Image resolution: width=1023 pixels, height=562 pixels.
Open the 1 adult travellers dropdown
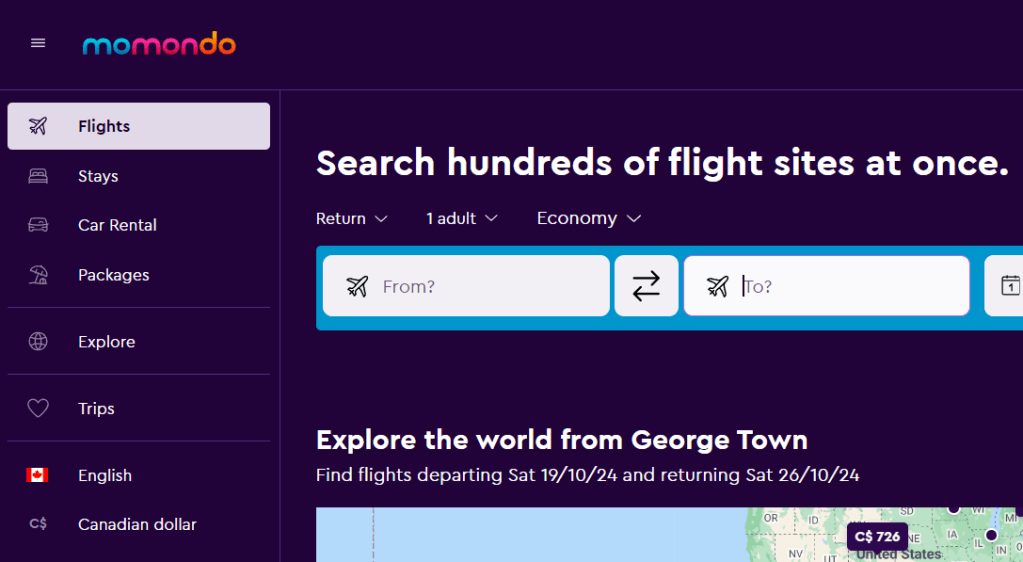coord(461,218)
